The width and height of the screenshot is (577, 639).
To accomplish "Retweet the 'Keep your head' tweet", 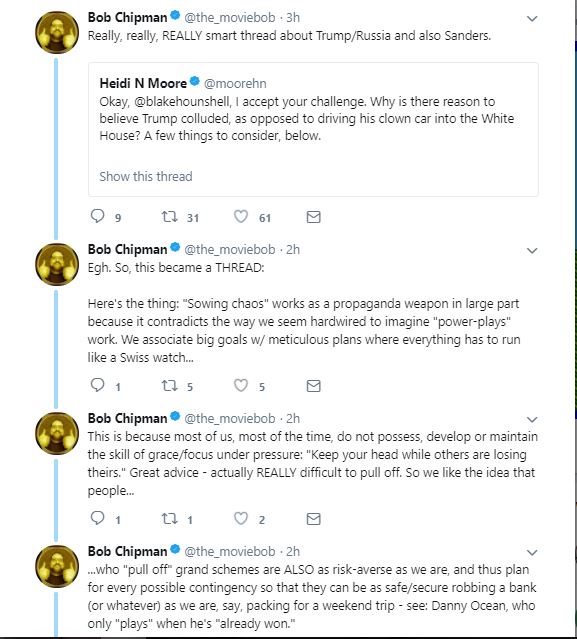I will pos(169,518).
